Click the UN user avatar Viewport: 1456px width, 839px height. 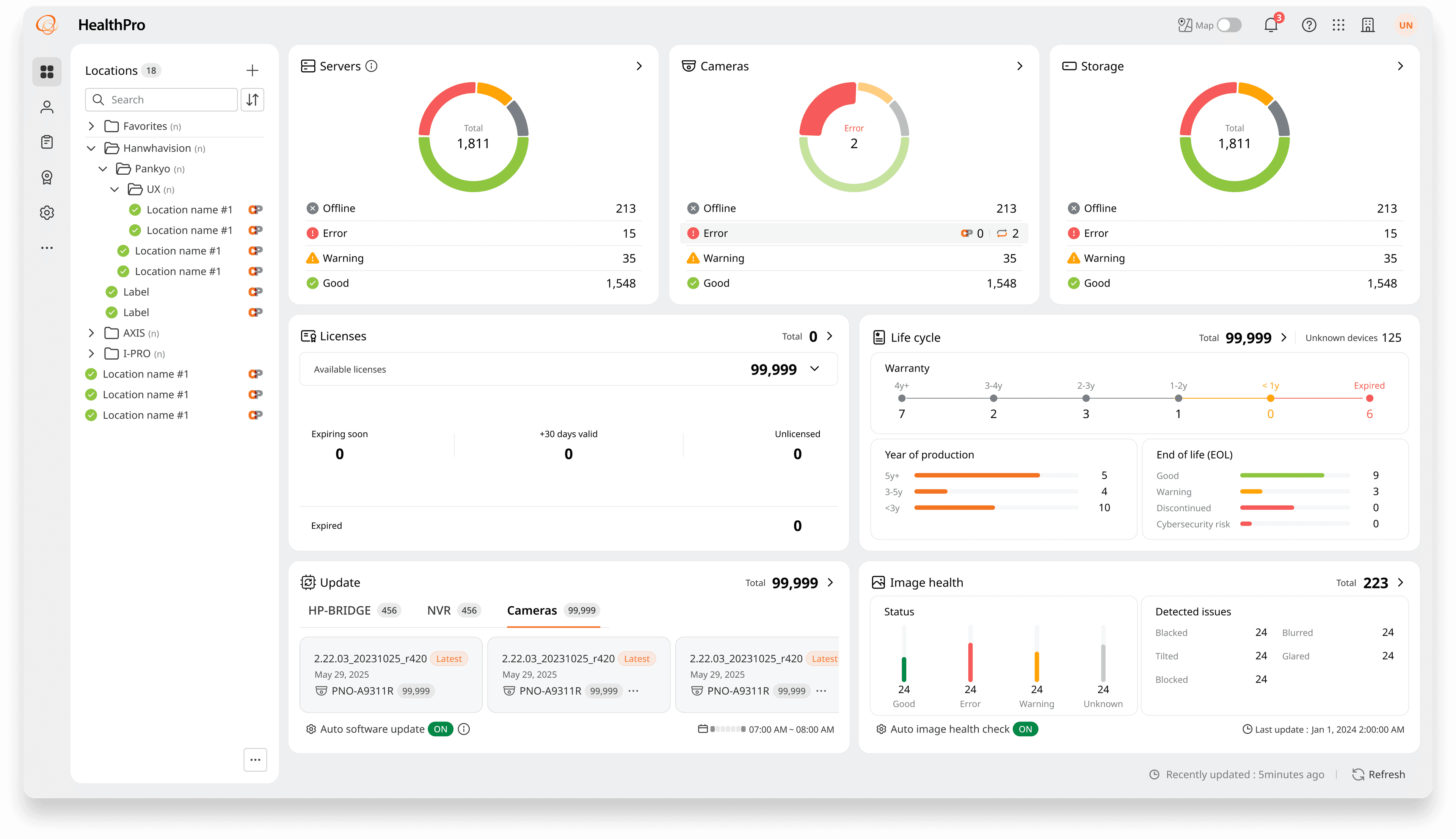(x=1405, y=25)
